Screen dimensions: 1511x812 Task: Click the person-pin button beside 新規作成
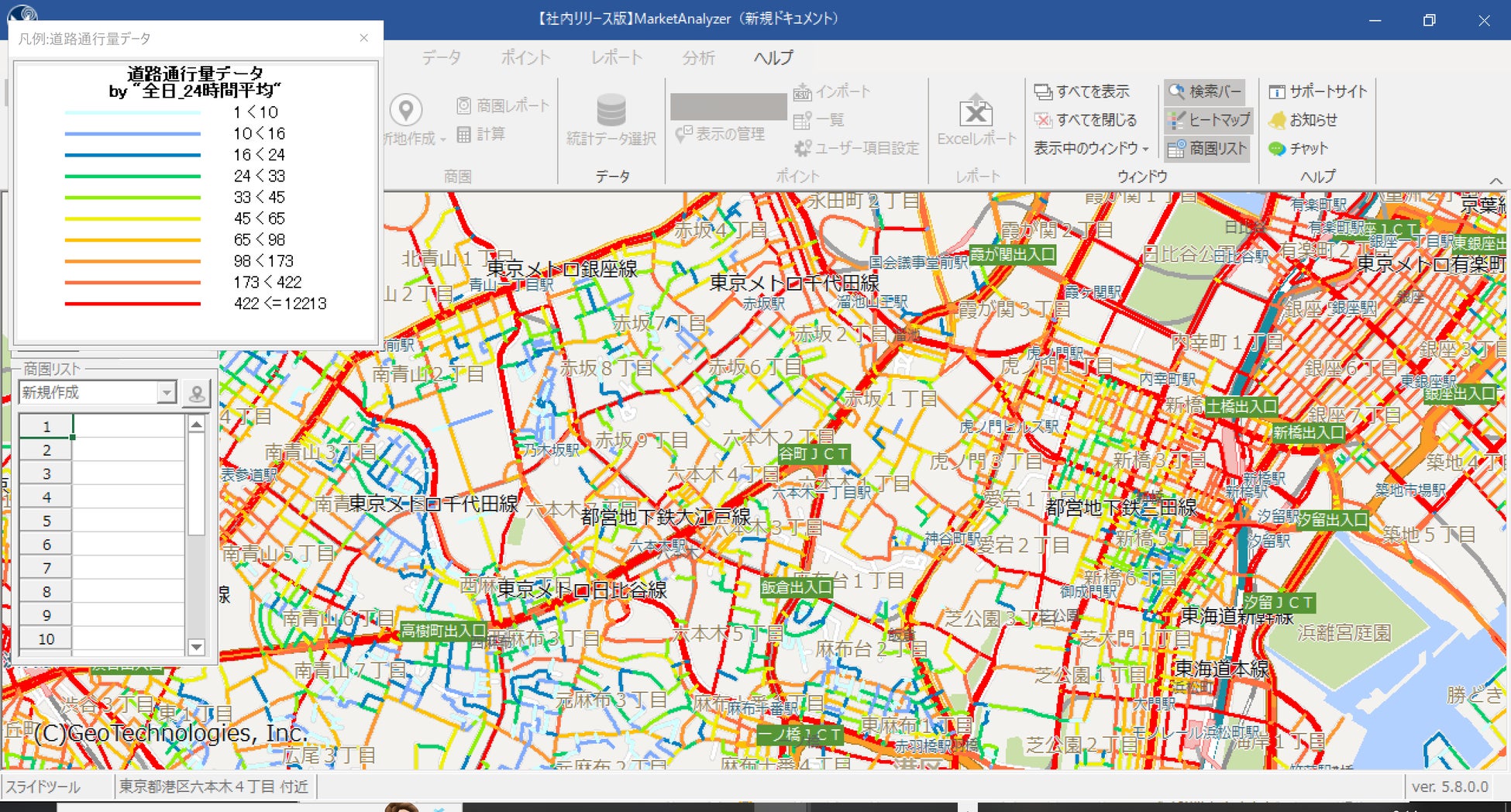tap(197, 393)
